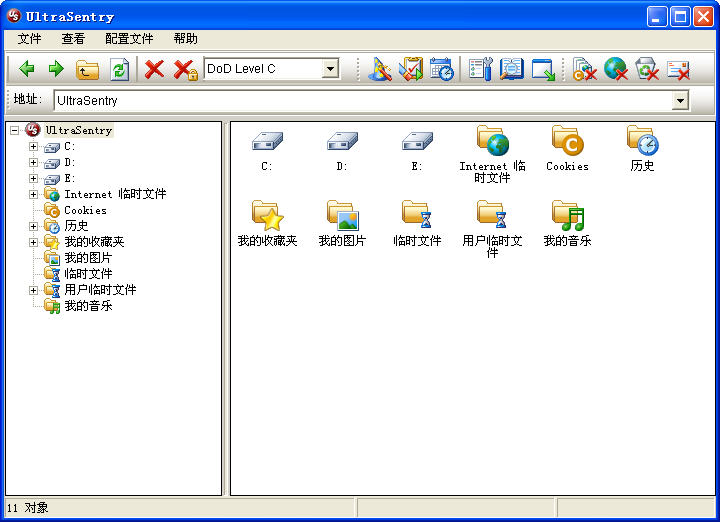The width and height of the screenshot is (720, 522).
Task: Open the 查看 menu
Action: point(73,39)
